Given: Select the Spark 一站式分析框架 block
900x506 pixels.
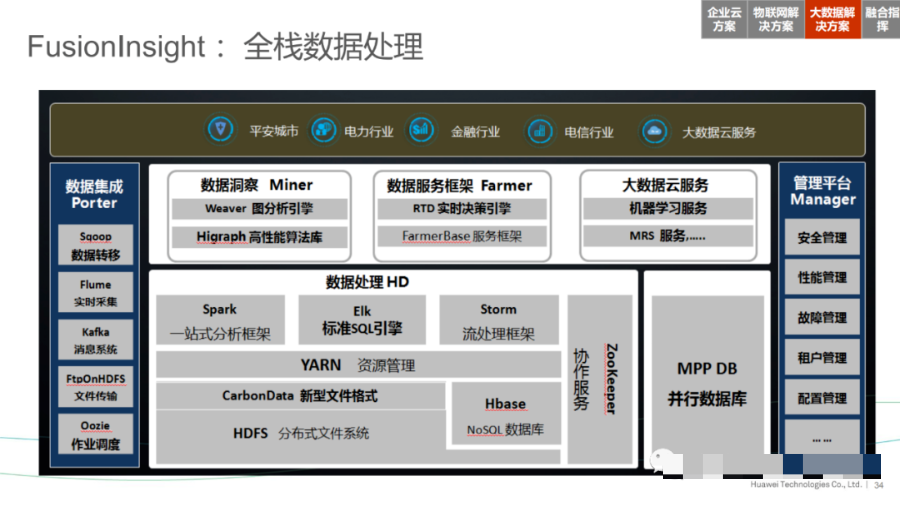Looking at the screenshot, I should click(x=220, y=320).
